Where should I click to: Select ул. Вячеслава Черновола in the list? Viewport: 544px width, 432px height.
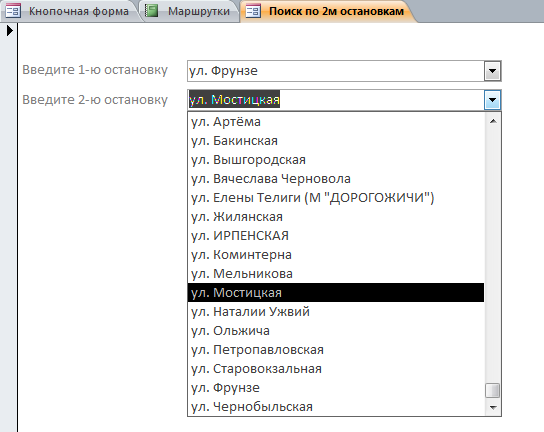(x=335, y=179)
